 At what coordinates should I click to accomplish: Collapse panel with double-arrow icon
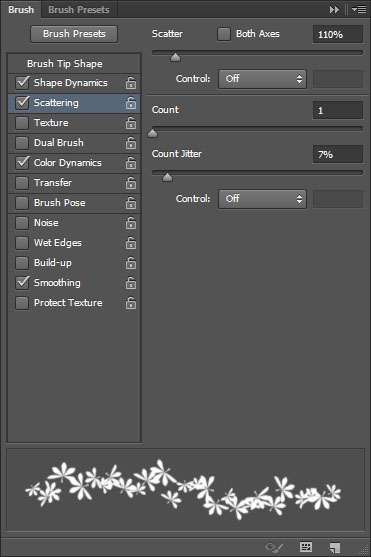(334, 10)
